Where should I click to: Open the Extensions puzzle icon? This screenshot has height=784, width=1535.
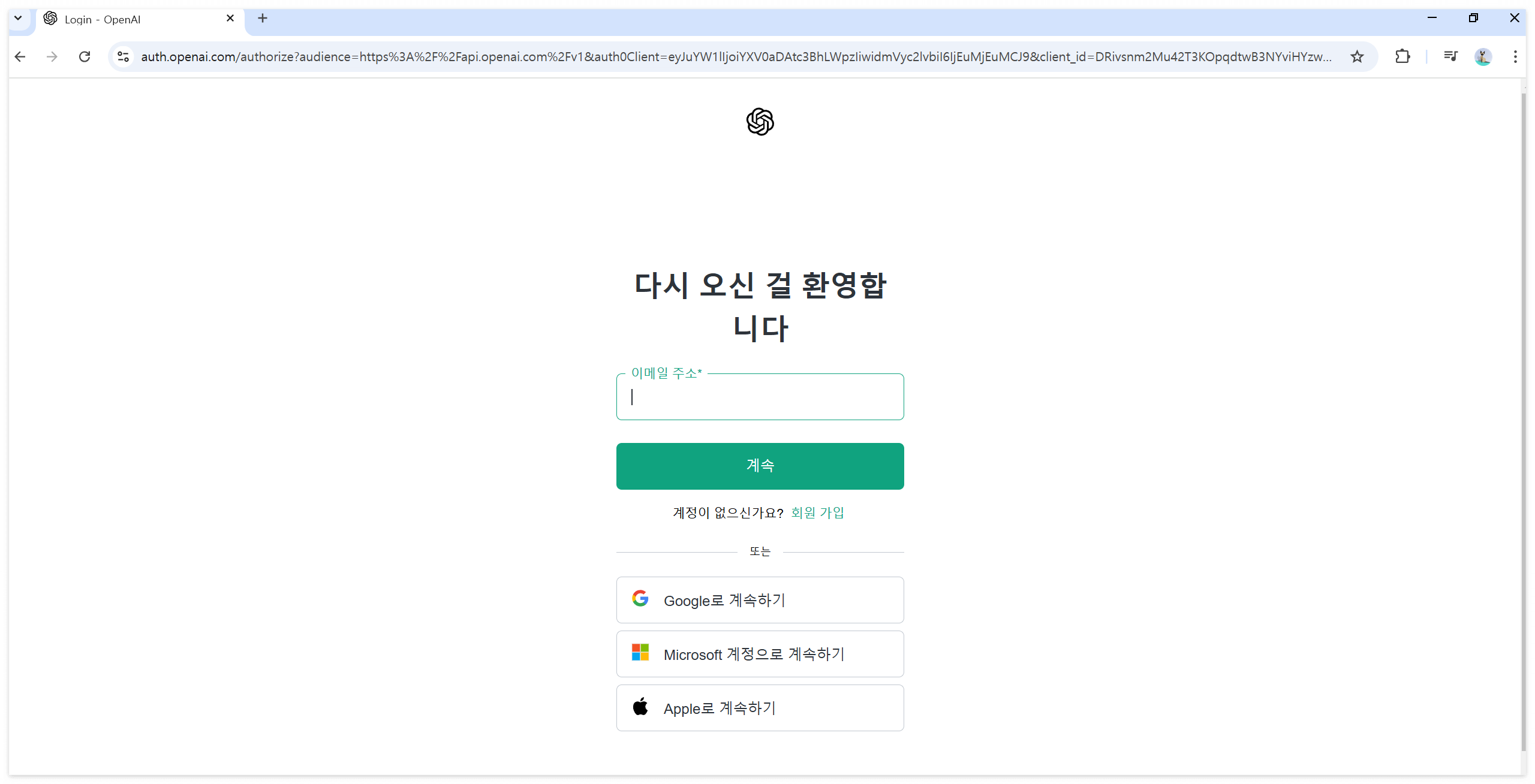(x=1402, y=56)
